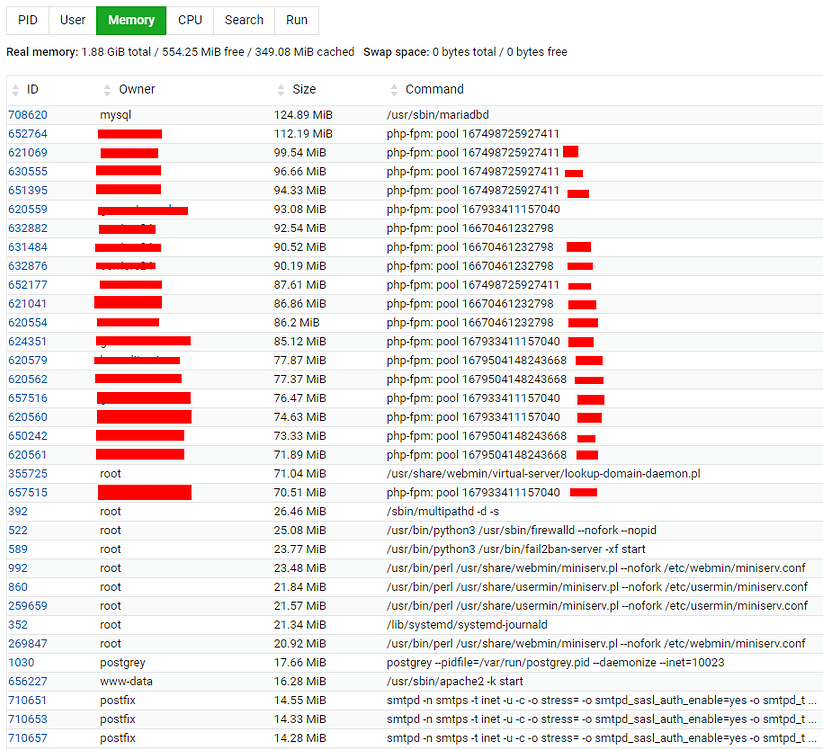Open the Search tab
Viewport: 823px width, 750px height.
coord(244,20)
